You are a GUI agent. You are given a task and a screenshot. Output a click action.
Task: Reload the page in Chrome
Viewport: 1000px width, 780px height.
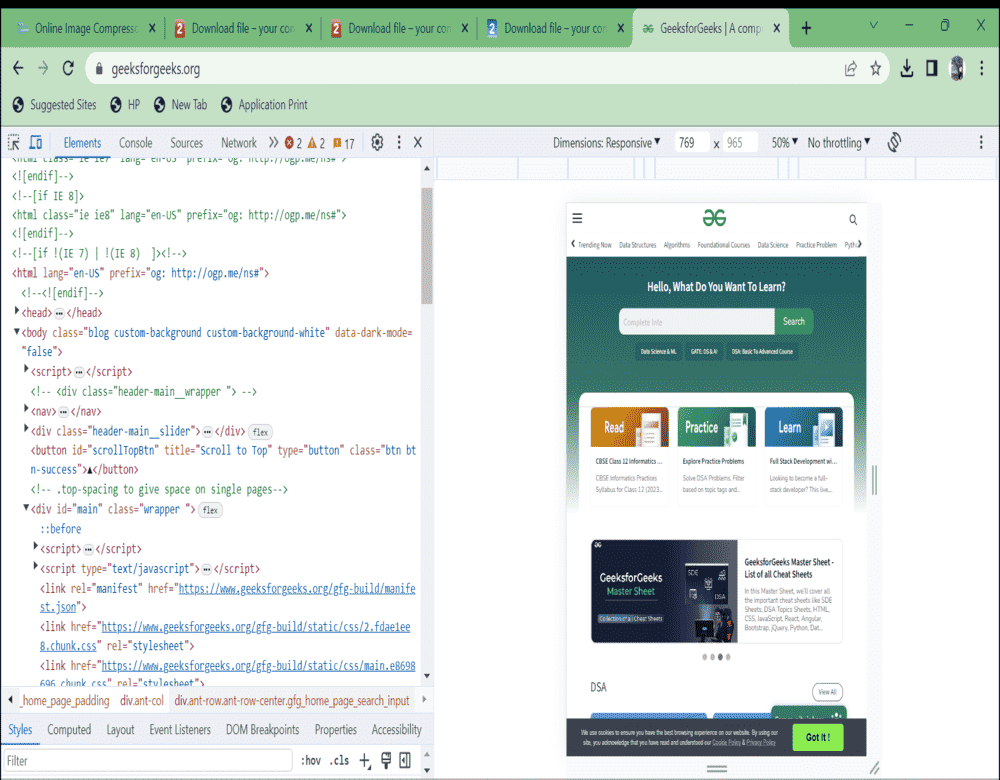pos(68,68)
